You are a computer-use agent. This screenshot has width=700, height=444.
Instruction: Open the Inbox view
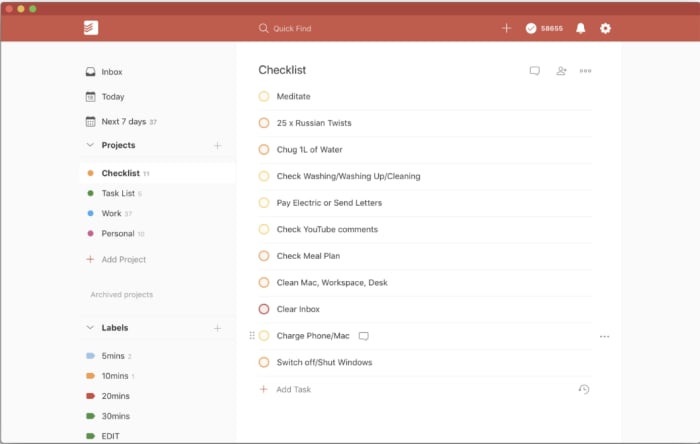(111, 72)
